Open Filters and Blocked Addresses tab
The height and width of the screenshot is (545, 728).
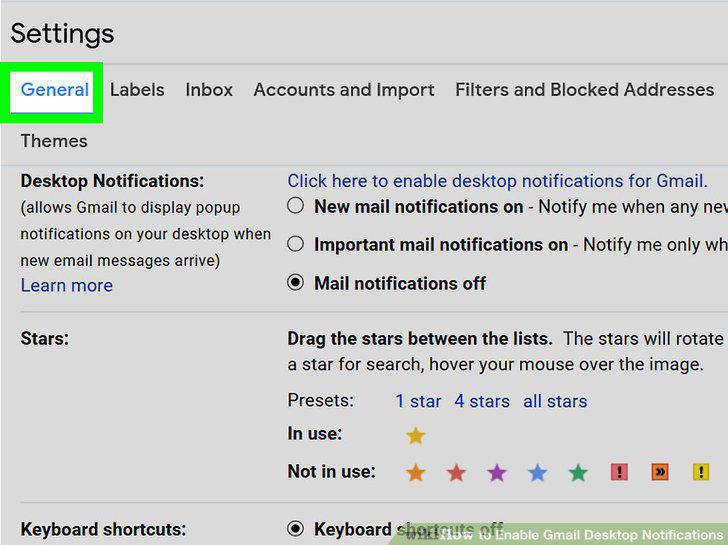pos(585,90)
